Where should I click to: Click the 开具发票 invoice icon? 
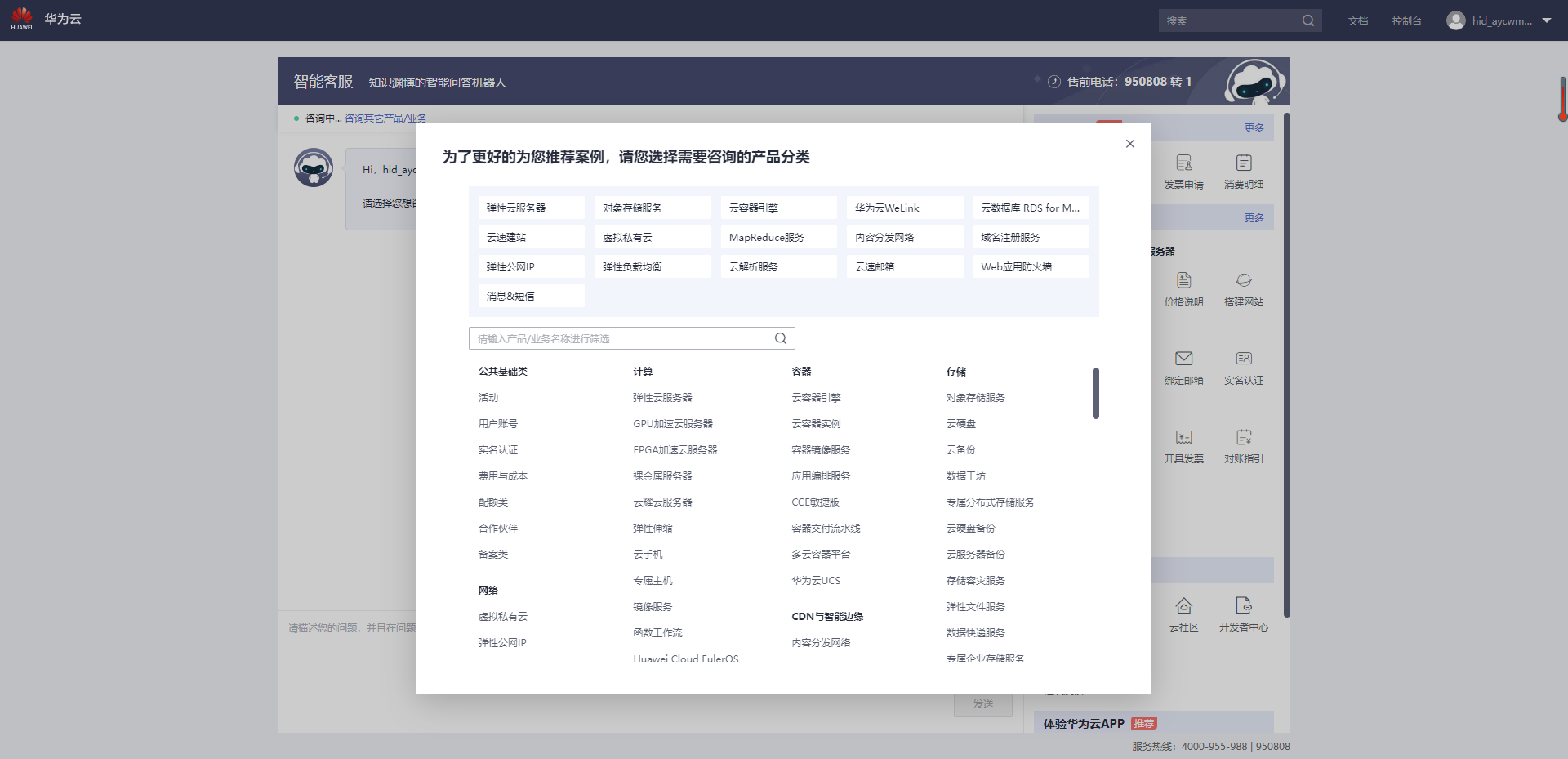click(1184, 445)
